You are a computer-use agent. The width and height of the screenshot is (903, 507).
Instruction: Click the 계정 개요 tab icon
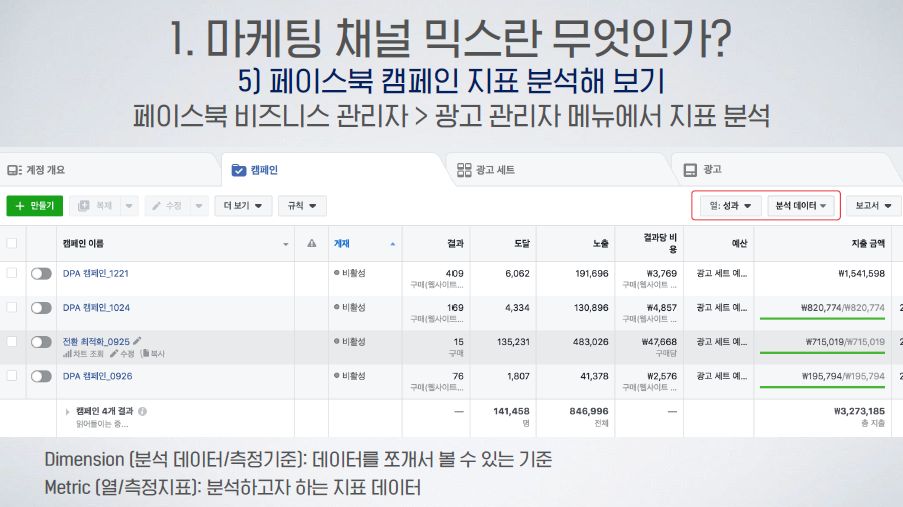click(x=14, y=170)
